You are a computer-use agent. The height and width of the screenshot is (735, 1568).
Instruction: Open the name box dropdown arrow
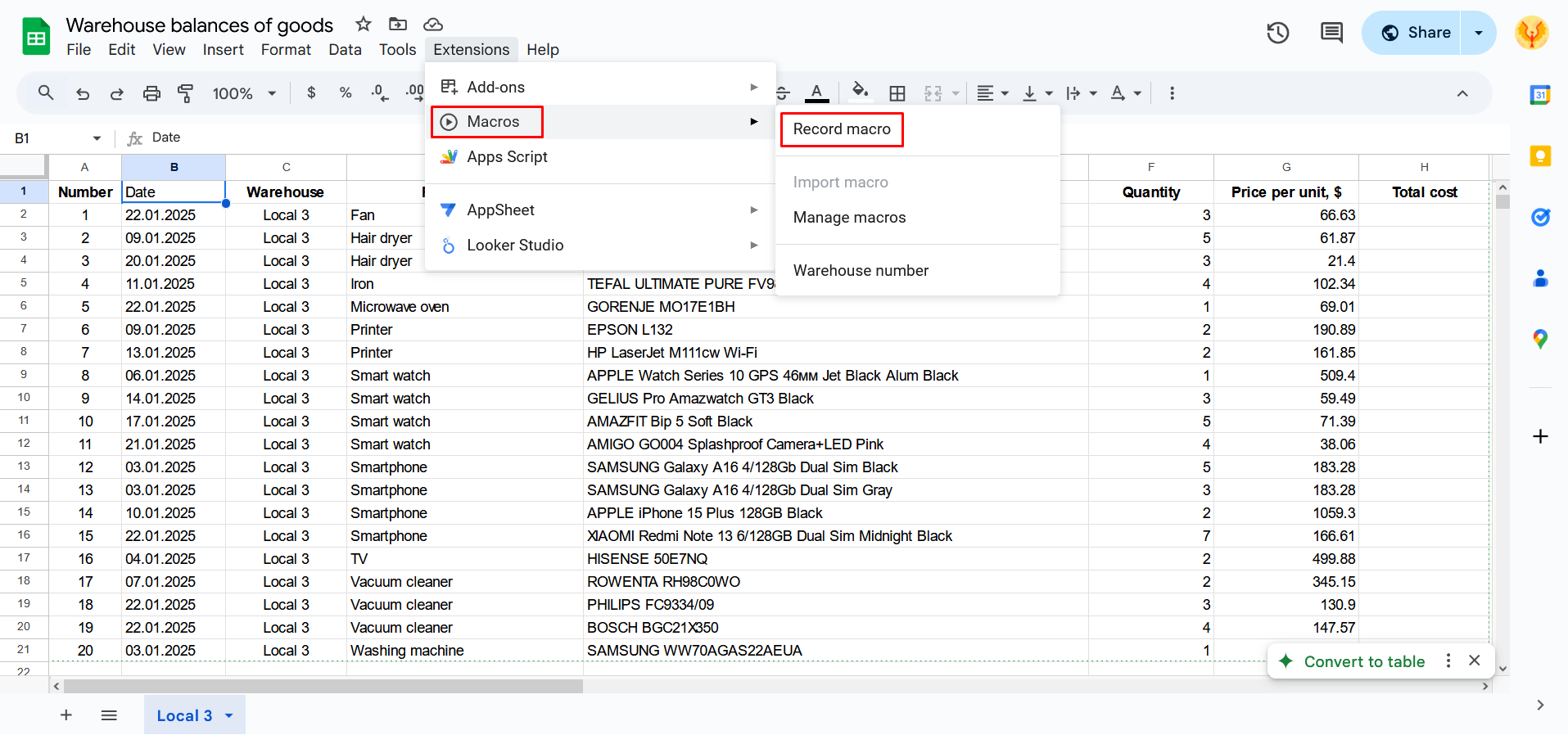coord(97,138)
